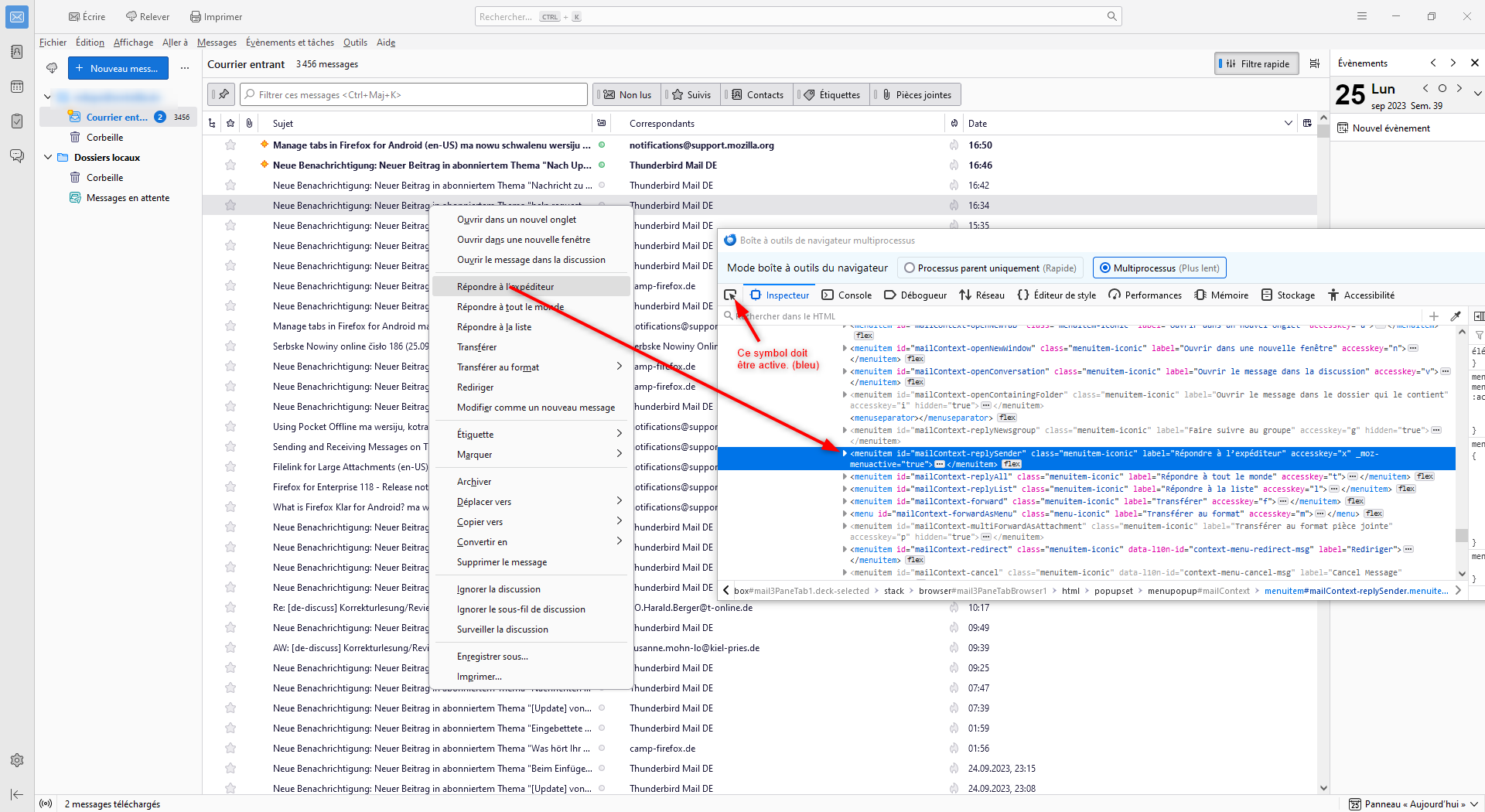Collapse the mail account folder tree
1485x812 pixels.
pyautogui.click(x=48, y=97)
